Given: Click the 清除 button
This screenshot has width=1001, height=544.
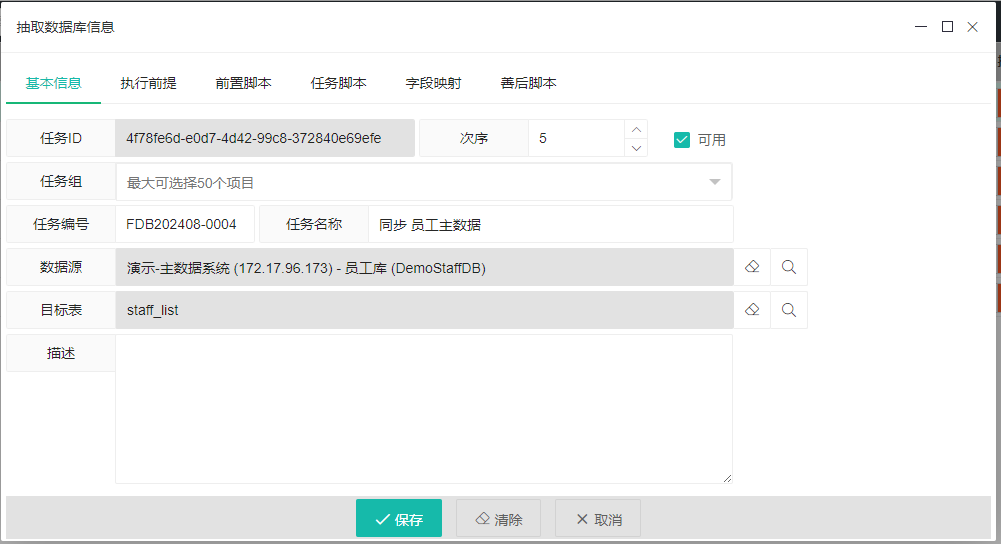Looking at the screenshot, I should tap(499, 518).
